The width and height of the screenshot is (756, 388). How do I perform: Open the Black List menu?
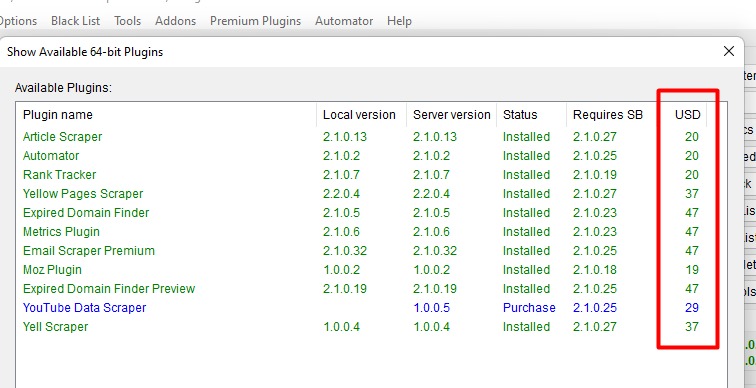pos(75,21)
